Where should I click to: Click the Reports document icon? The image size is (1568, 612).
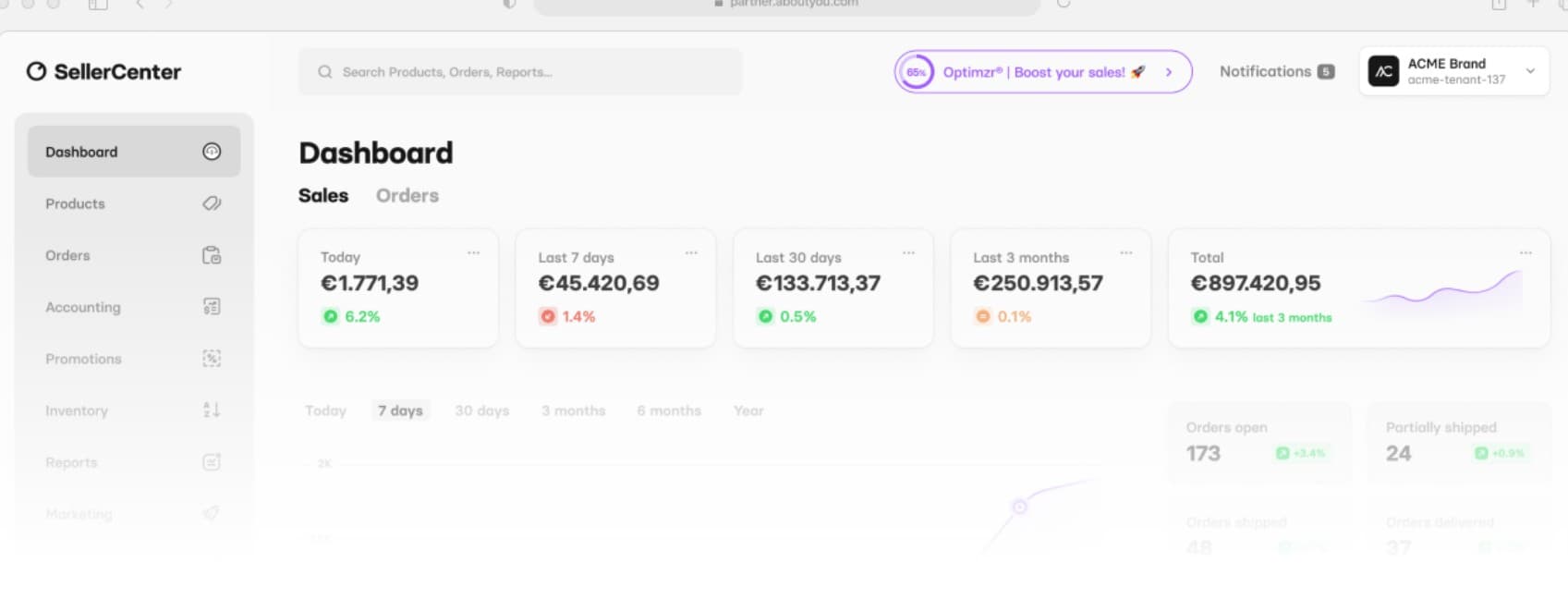click(x=212, y=461)
